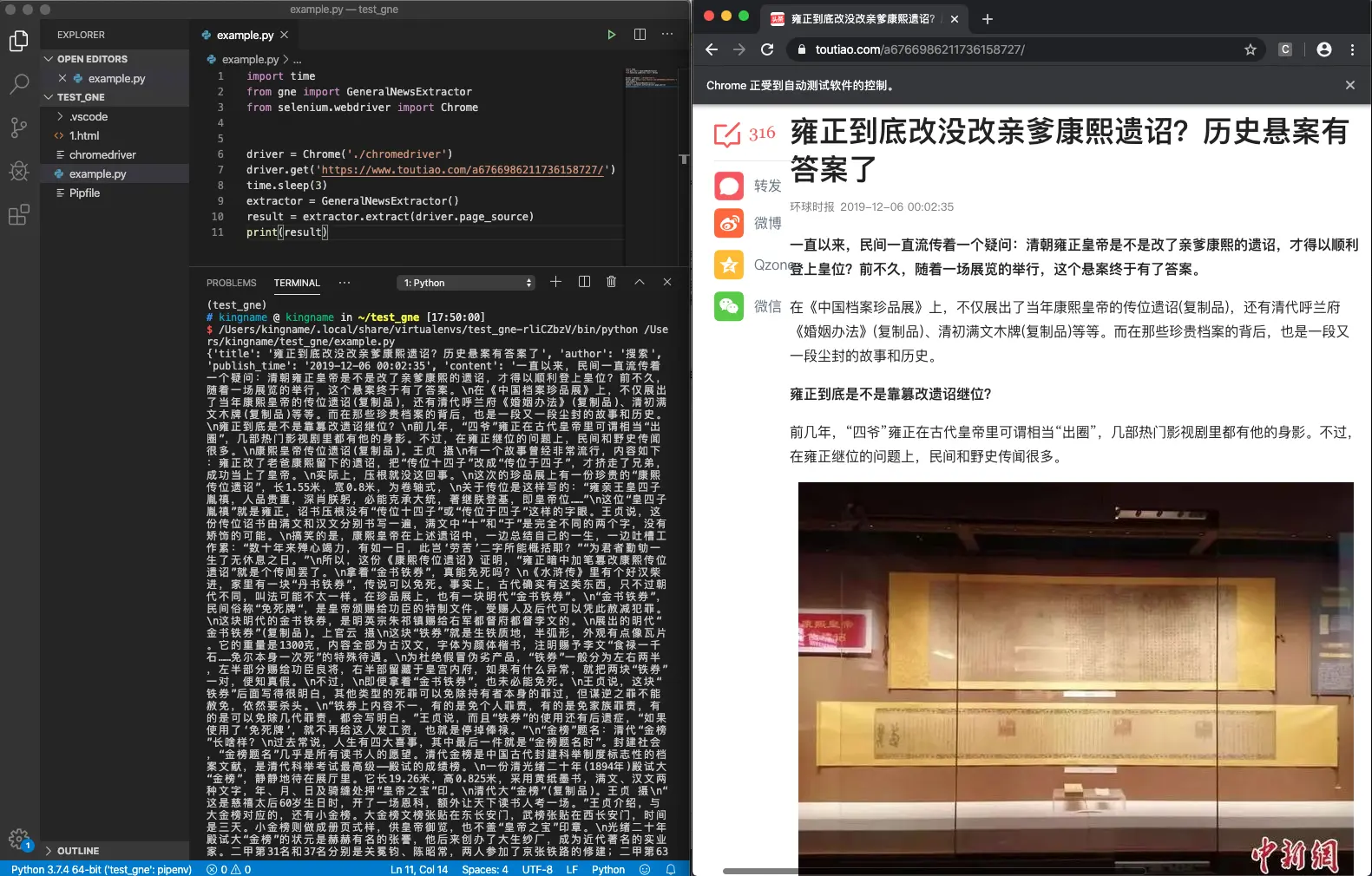Go forward in Chrome
Screen dimensions: 1372x876
point(739,49)
